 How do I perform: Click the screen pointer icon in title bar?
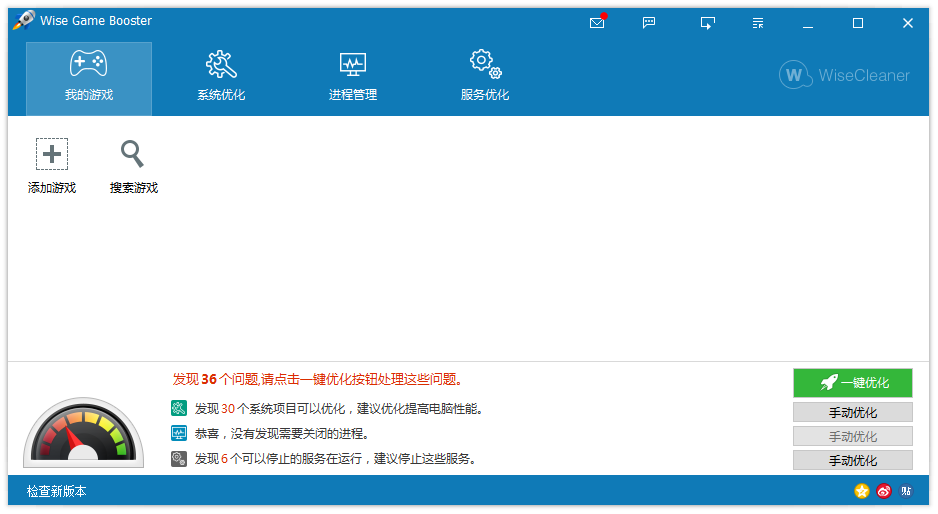(708, 23)
